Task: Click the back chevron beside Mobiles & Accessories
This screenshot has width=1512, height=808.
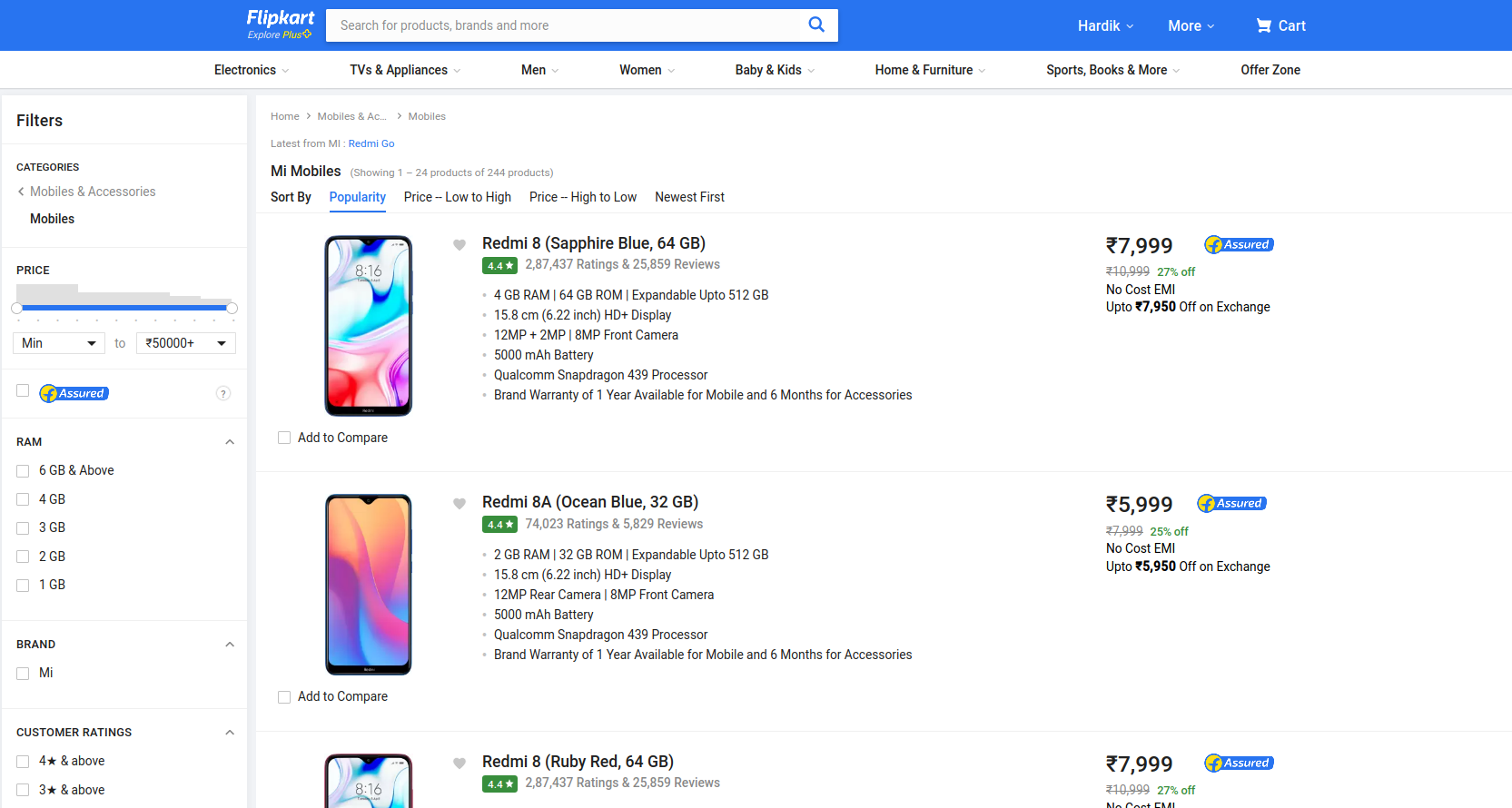Action: pos(21,192)
